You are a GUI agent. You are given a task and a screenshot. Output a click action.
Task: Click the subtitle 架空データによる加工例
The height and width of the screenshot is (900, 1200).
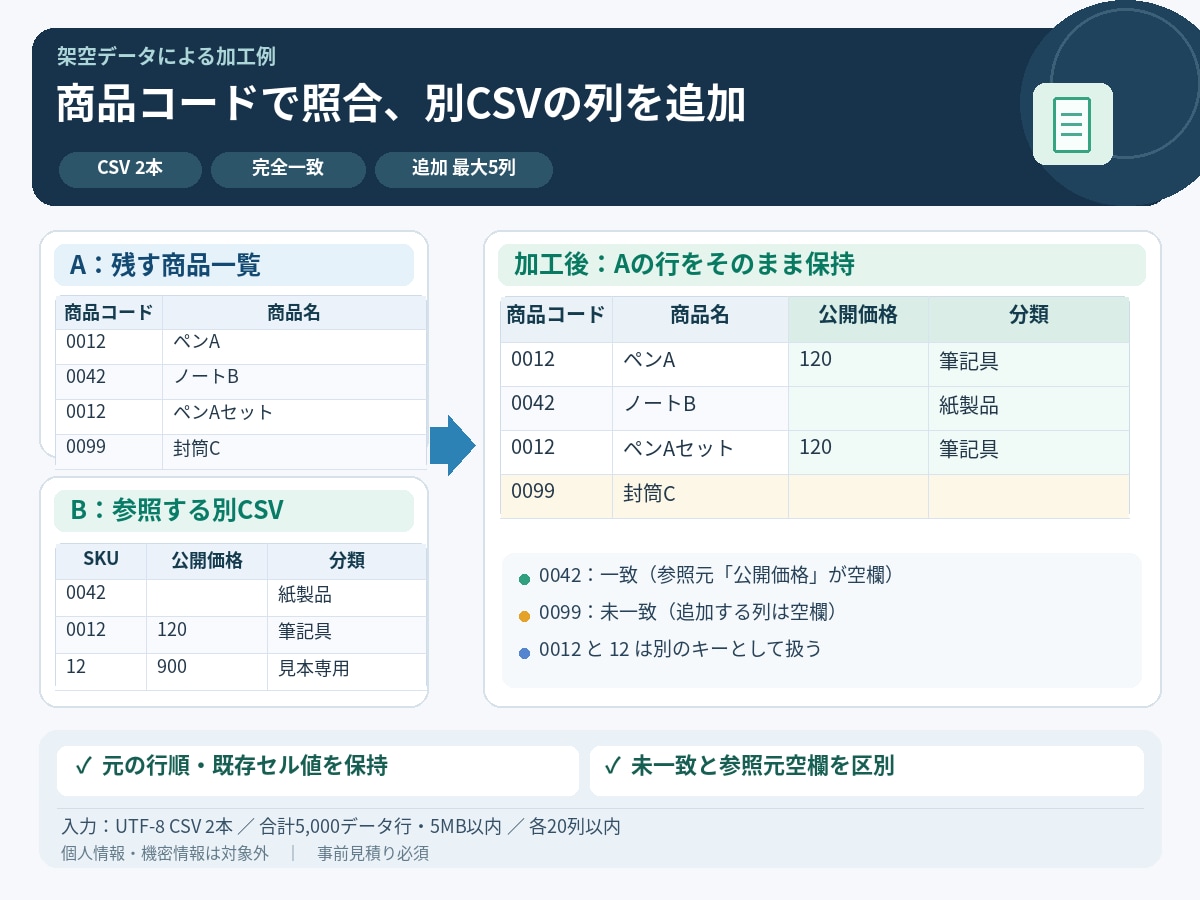[166, 56]
